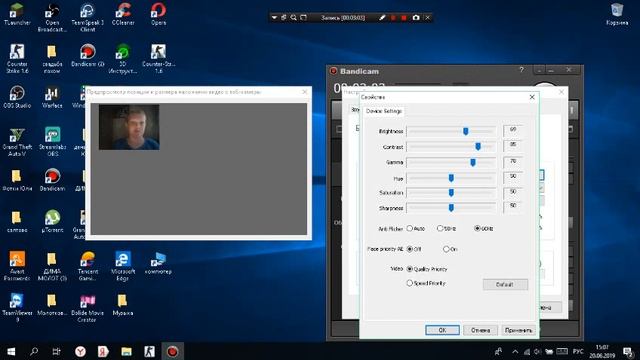
Task: Open the Open Broadcaster desktop shortcut
Action: (x=52, y=18)
